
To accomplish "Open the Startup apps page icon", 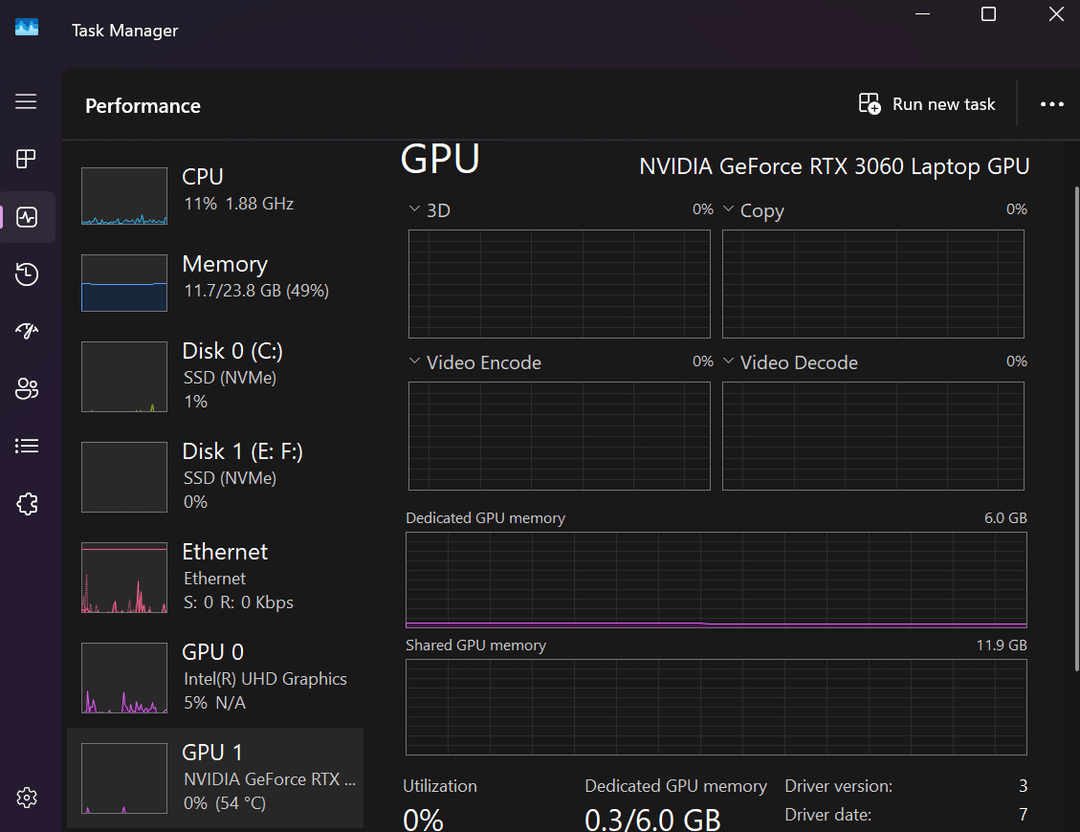I will coord(26,331).
